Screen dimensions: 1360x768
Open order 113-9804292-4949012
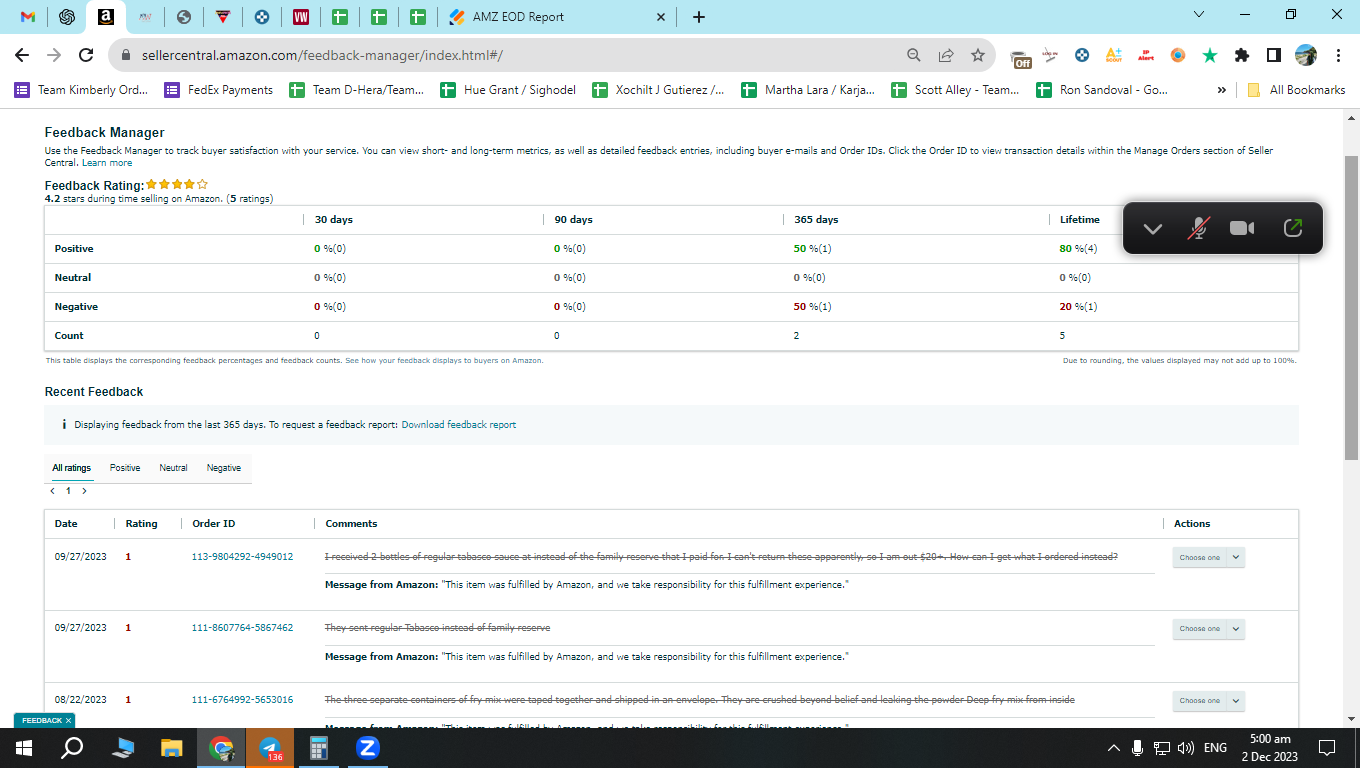242,557
